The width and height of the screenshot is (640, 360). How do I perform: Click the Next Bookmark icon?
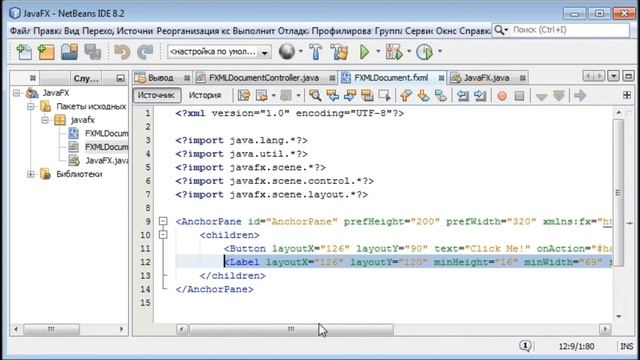click(423, 96)
